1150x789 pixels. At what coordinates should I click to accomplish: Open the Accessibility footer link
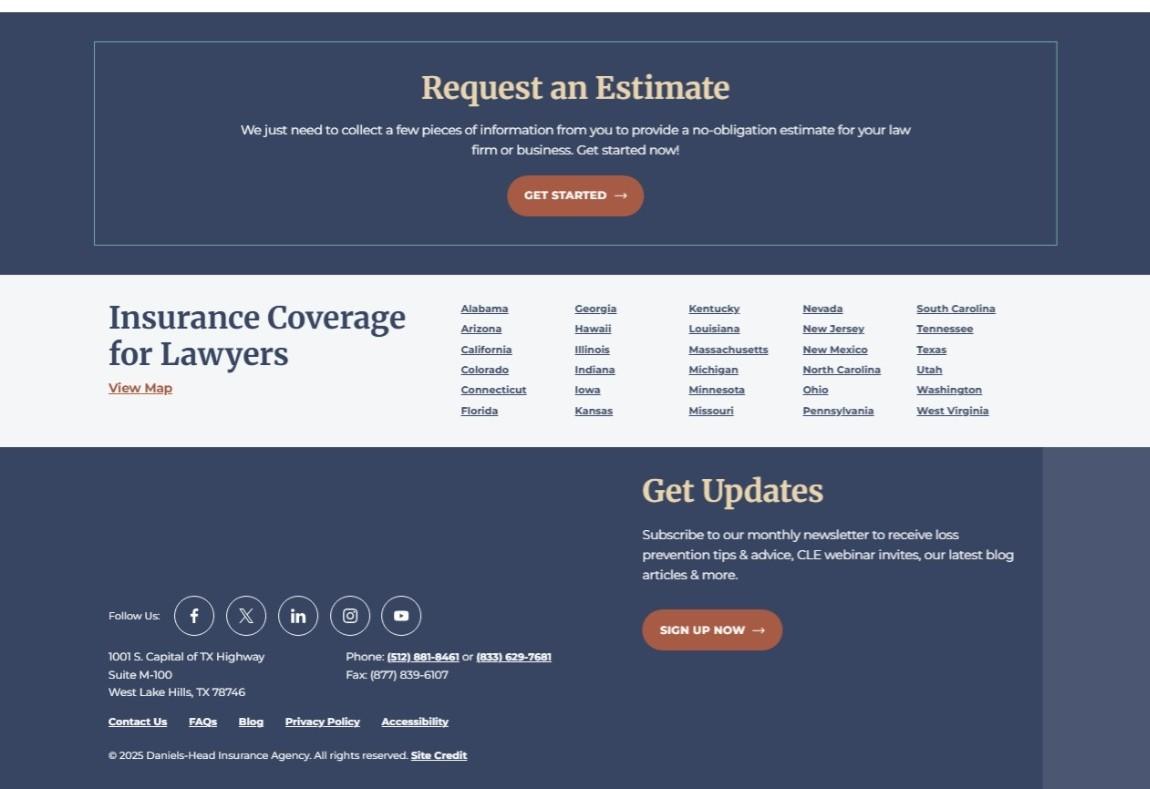point(415,722)
